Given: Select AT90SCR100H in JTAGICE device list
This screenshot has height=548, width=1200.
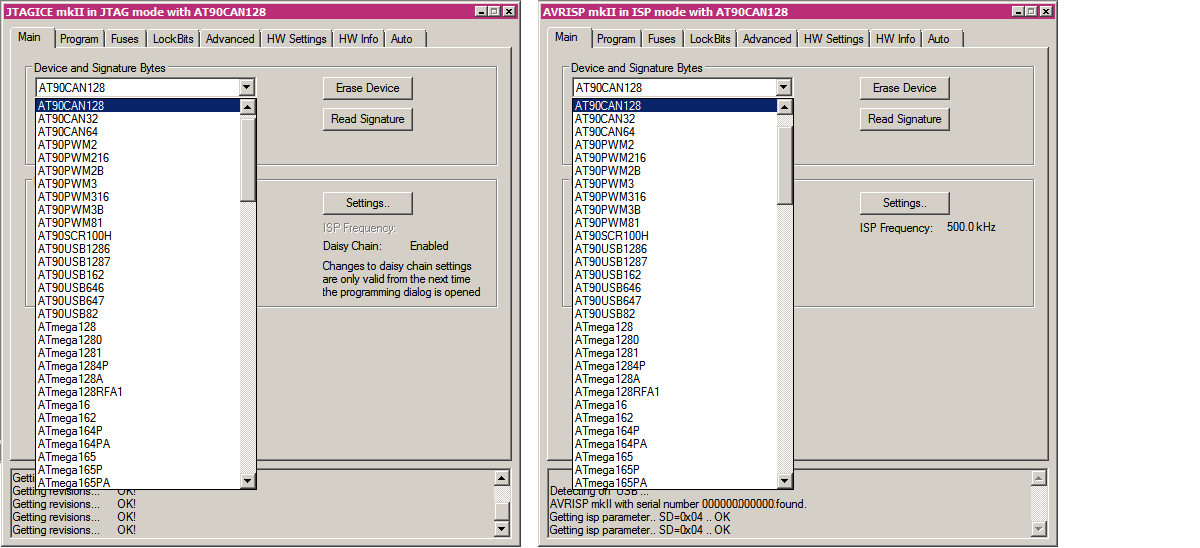Looking at the screenshot, I should coord(138,236).
